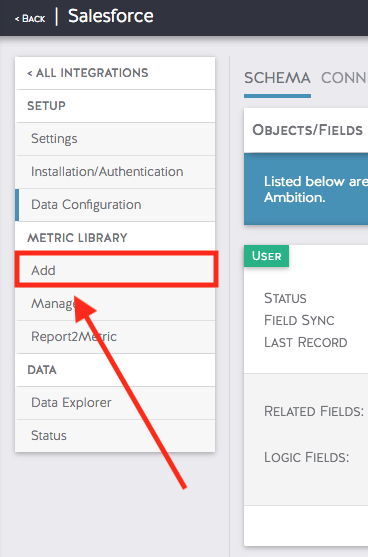Click the Logic Fields label

pos(307,457)
